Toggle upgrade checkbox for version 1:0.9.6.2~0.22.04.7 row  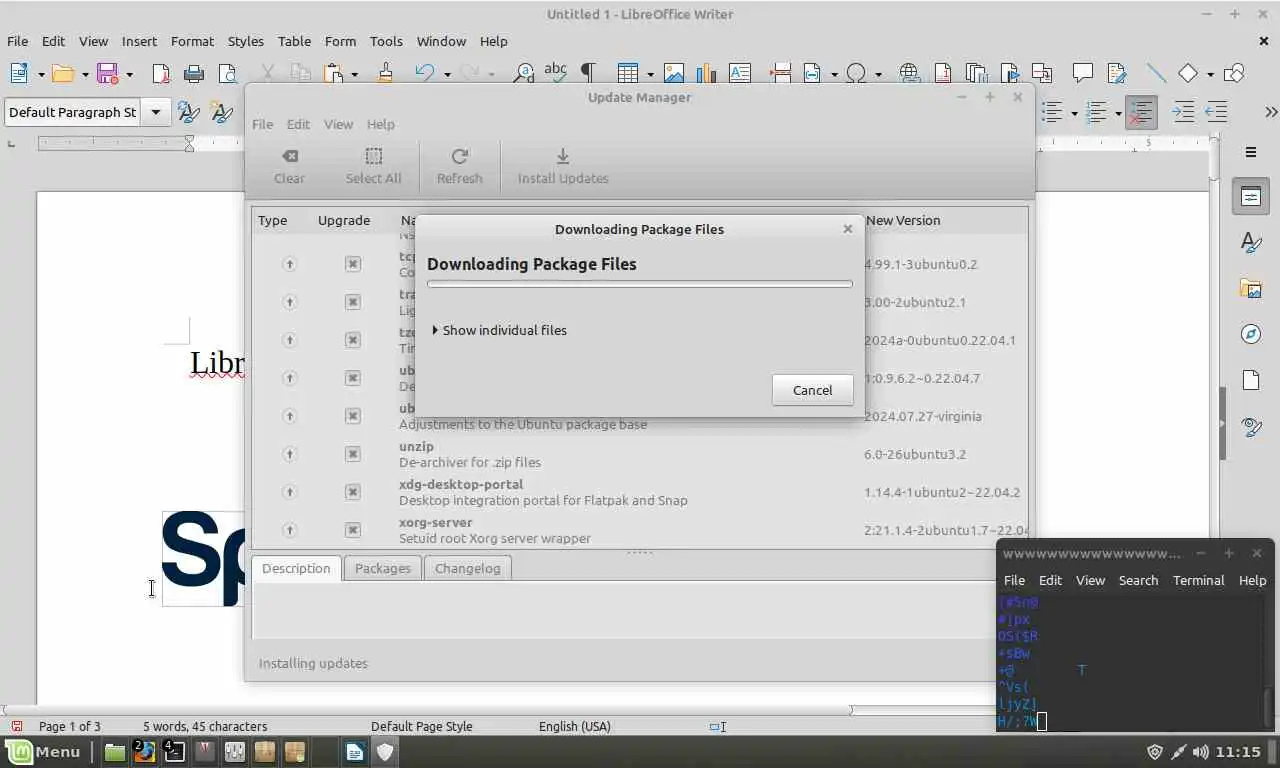tap(352, 378)
